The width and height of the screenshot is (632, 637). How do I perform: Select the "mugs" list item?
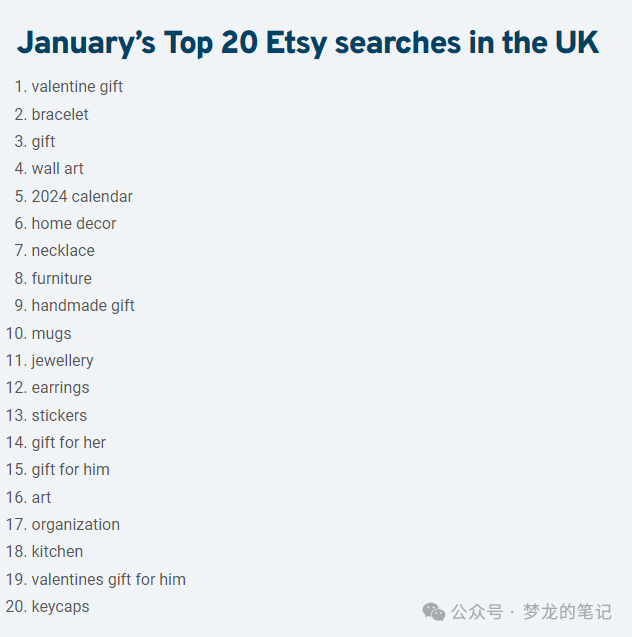point(51,333)
